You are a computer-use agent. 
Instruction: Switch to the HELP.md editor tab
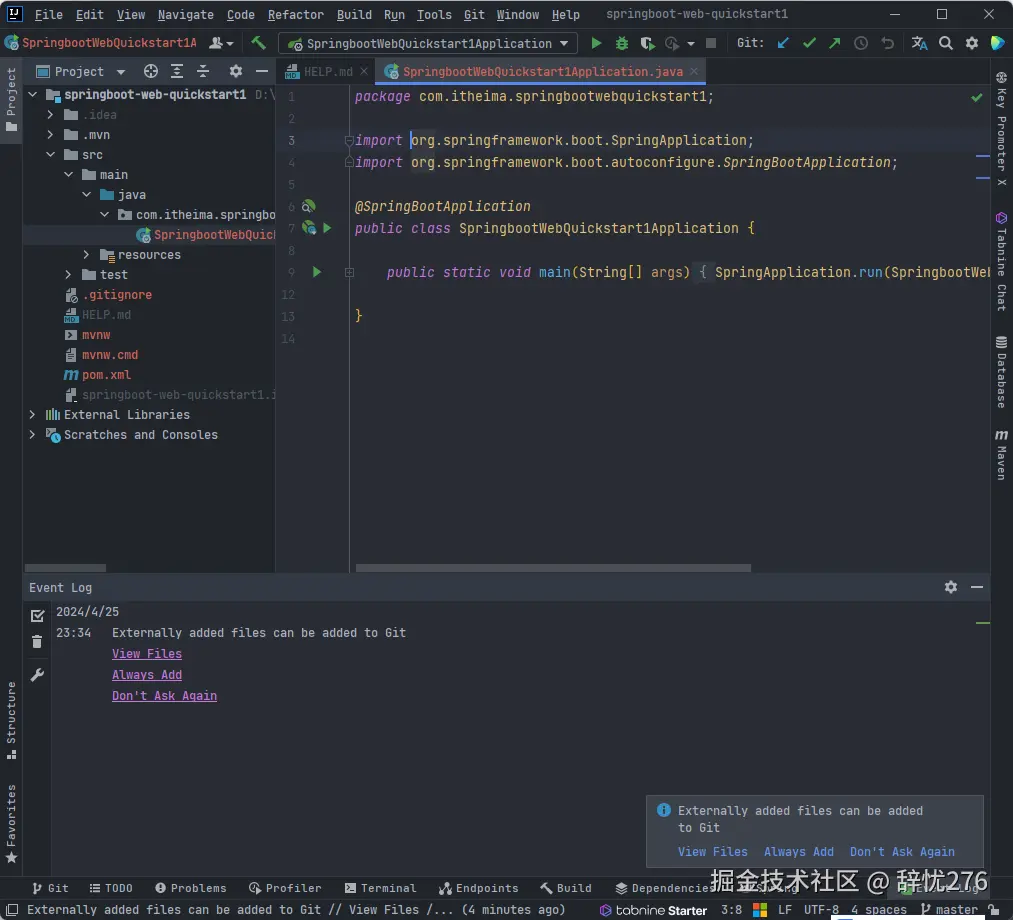(327, 71)
